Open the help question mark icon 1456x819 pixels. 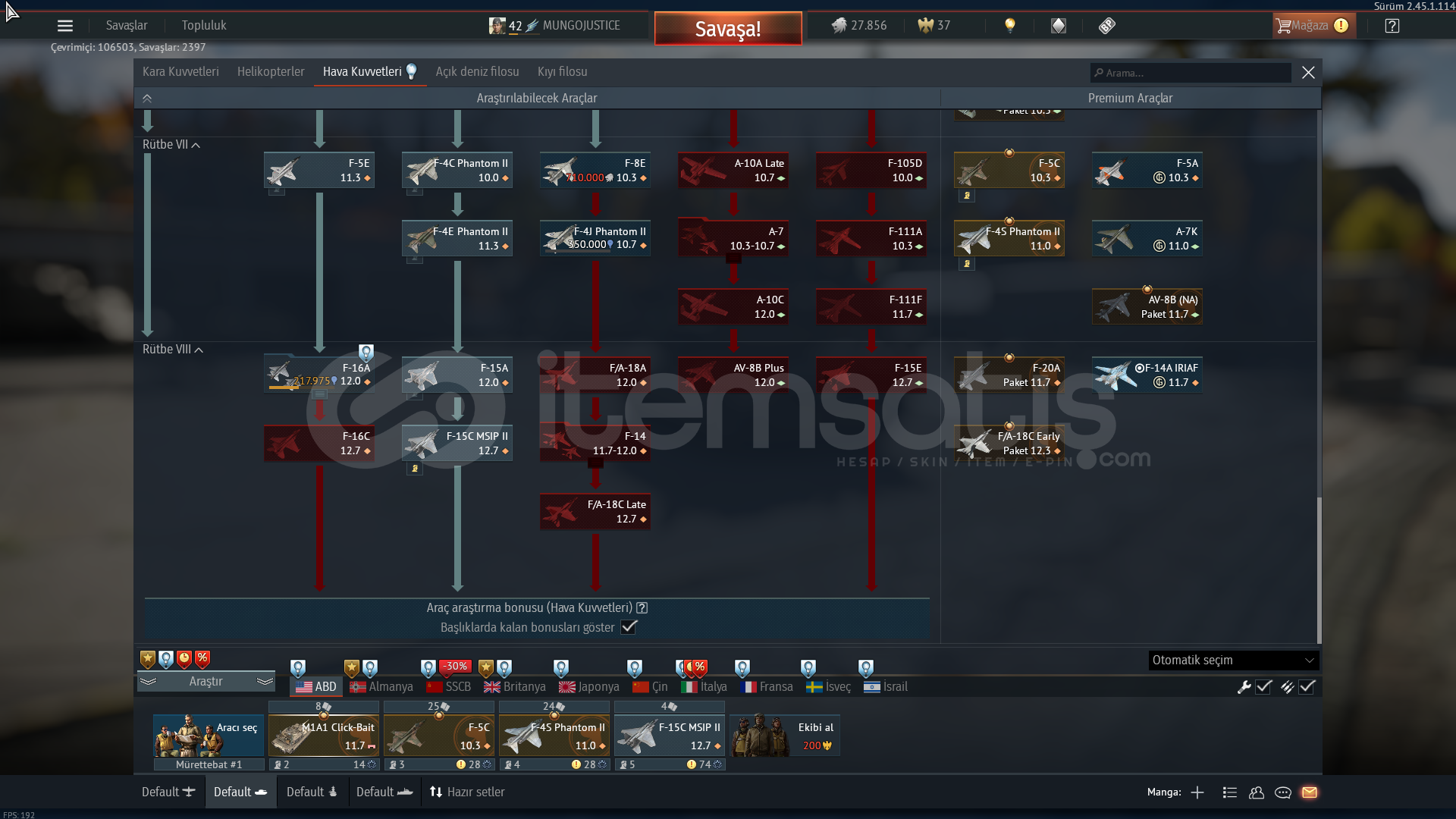pos(1392,26)
